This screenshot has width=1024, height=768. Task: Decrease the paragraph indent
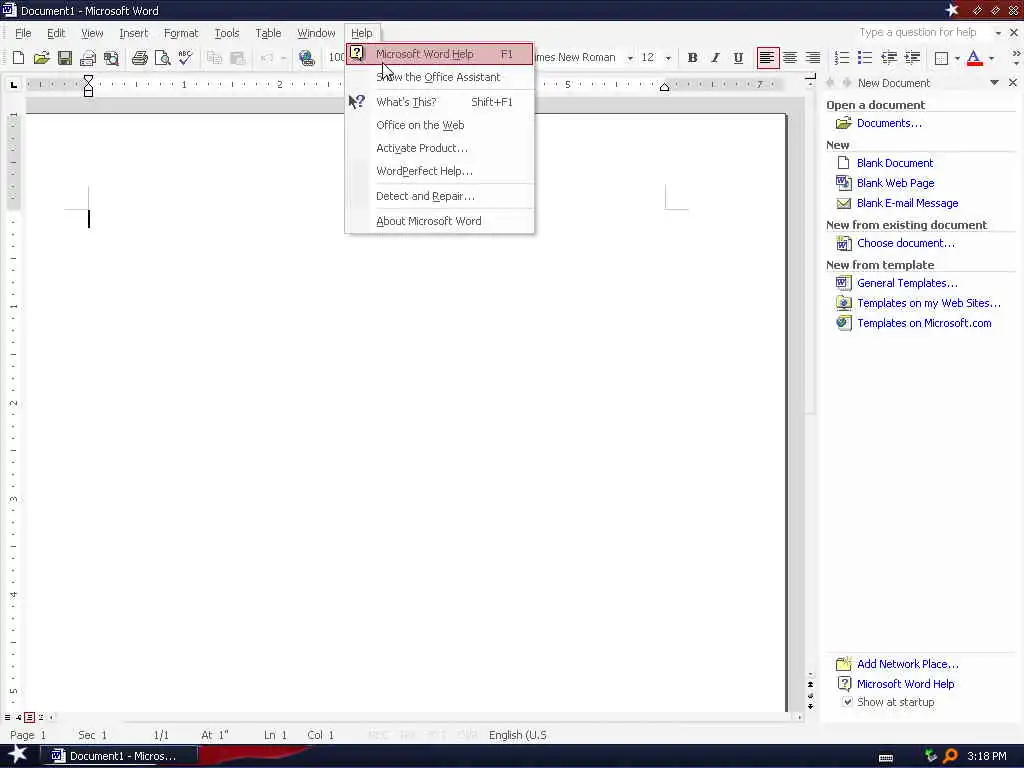pos(888,58)
